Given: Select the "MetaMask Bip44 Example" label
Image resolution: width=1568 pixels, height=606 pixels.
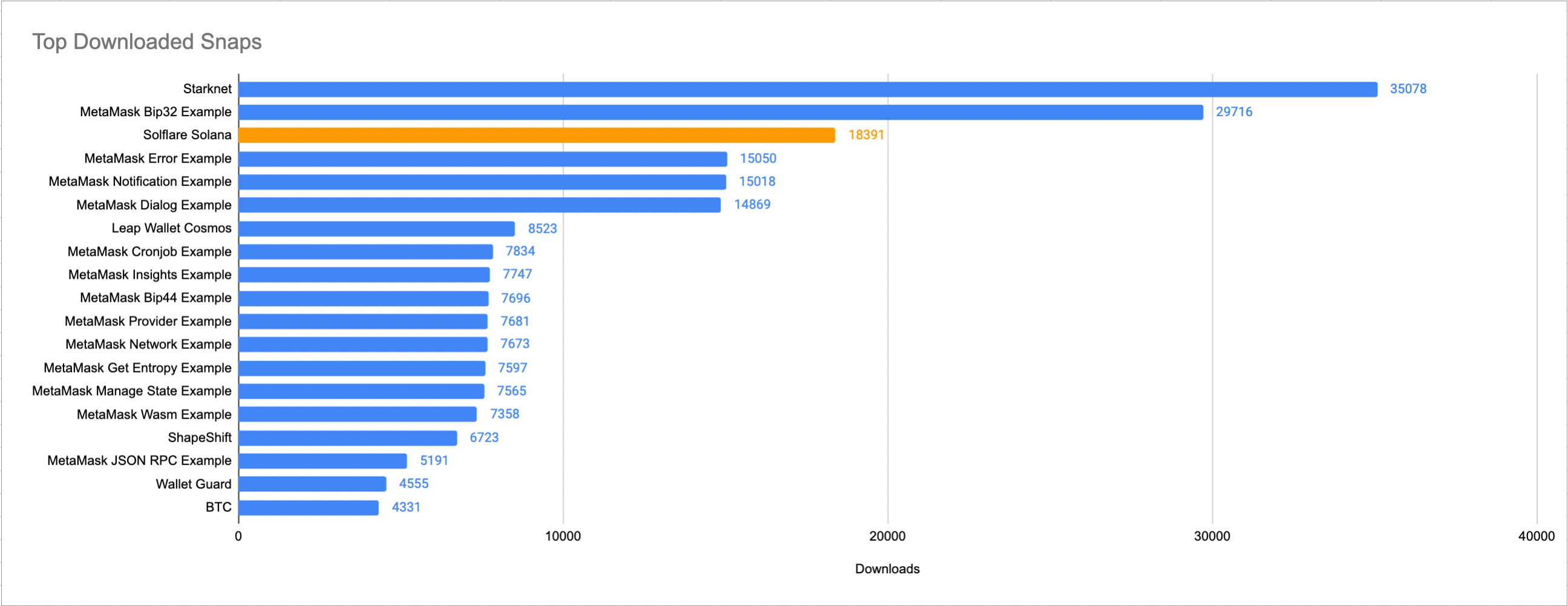Looking at the screenshot, I should (155, 298).
